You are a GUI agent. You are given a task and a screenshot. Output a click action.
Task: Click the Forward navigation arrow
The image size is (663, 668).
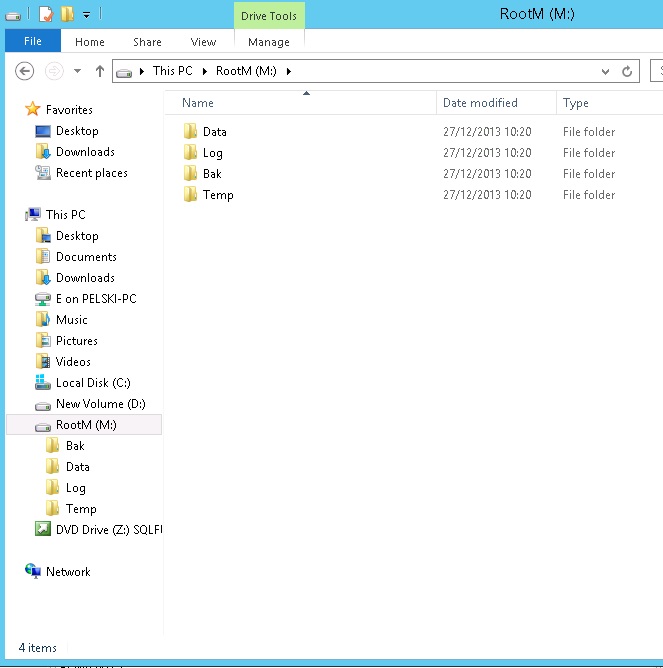pos(54,71)
